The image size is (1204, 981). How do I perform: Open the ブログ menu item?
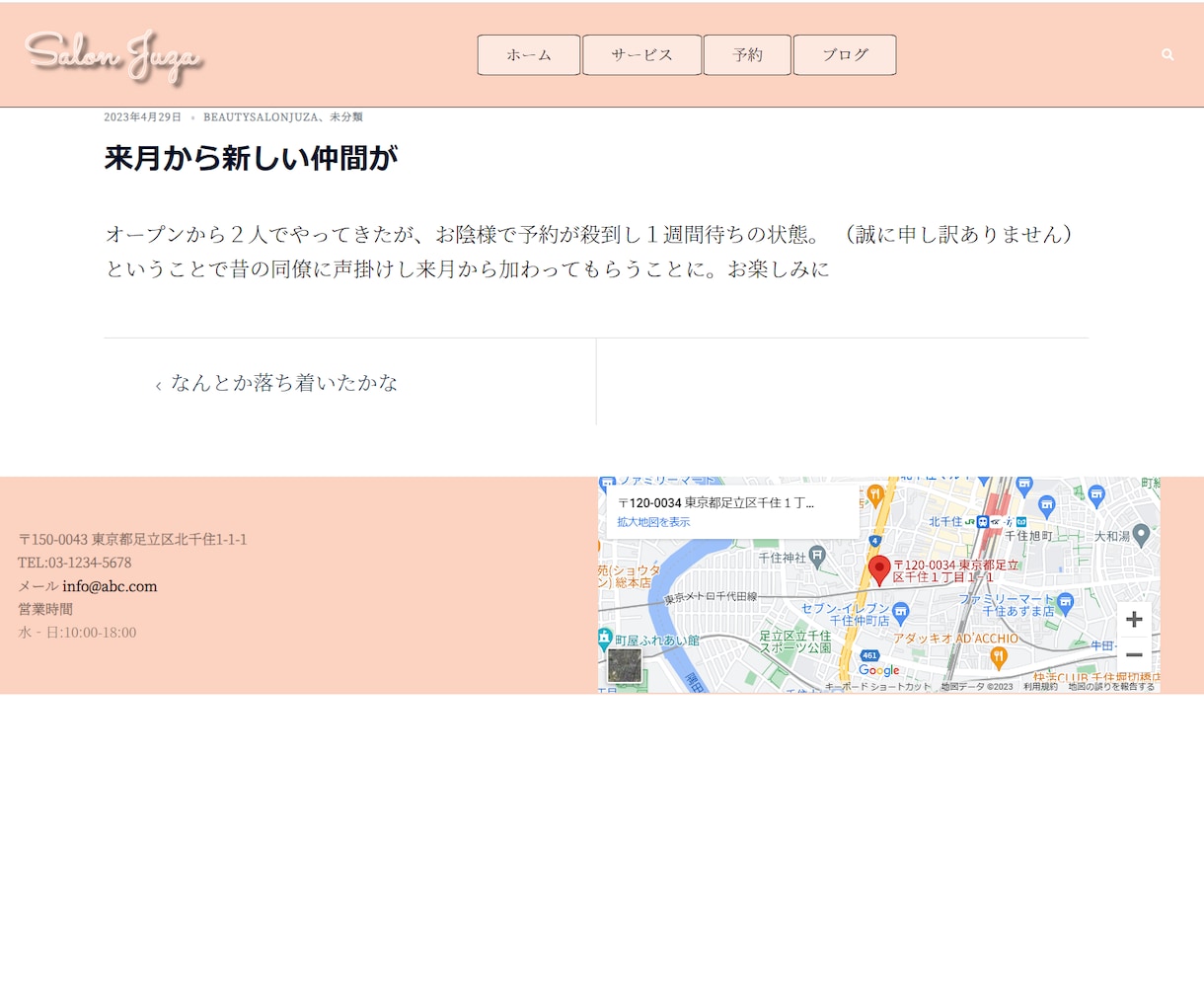(x=845, y=55)
